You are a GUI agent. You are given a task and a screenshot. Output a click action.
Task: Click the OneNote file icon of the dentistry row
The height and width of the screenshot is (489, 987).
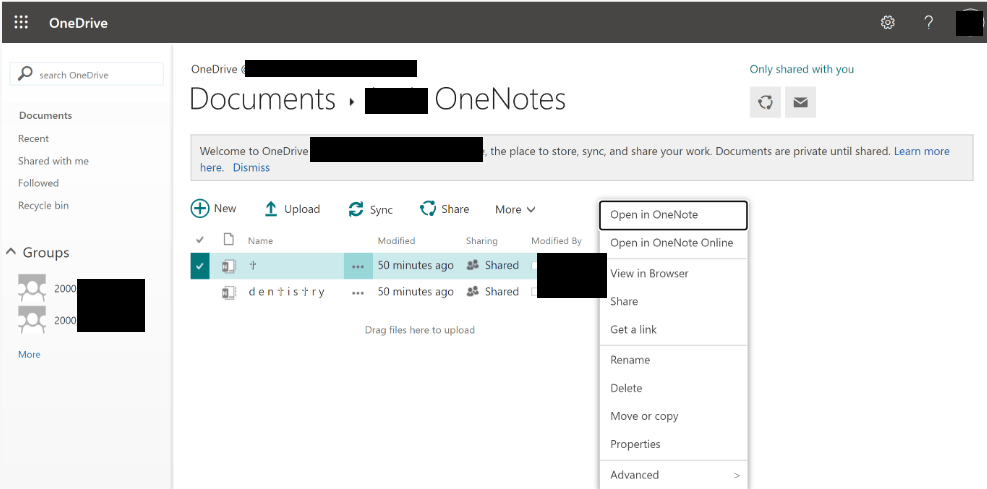coord(228,292)
